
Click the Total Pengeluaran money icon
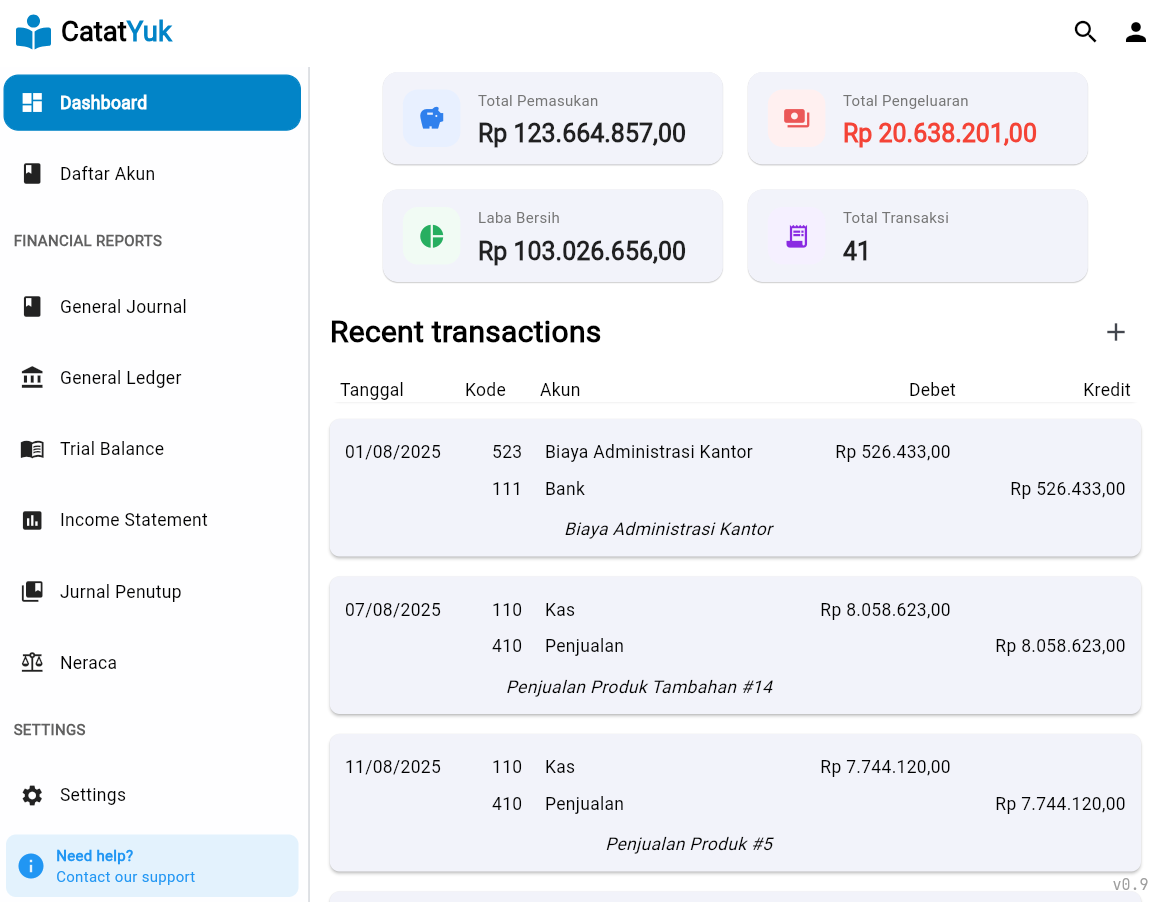796,119
